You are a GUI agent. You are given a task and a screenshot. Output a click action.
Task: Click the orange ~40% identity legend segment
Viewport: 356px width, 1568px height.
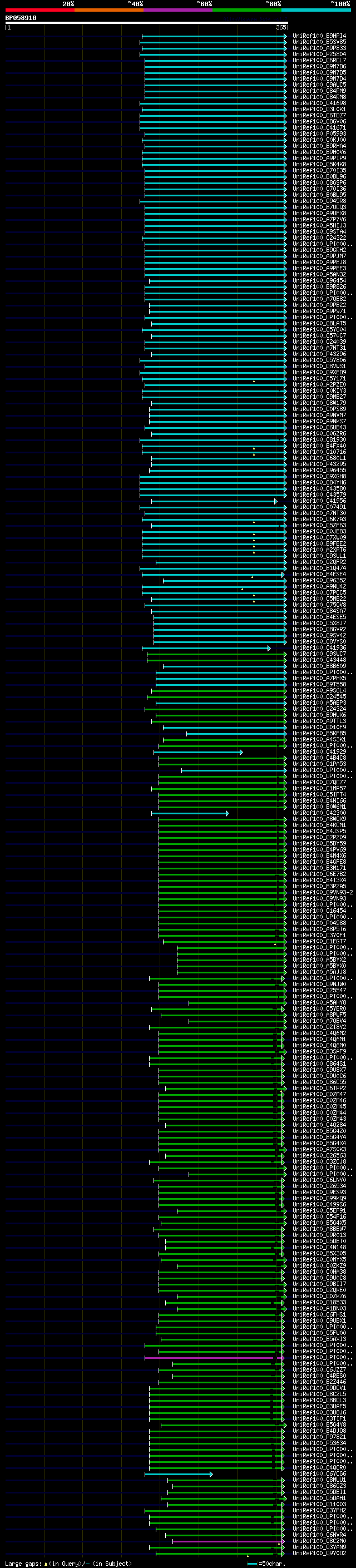tap(109, 10)
